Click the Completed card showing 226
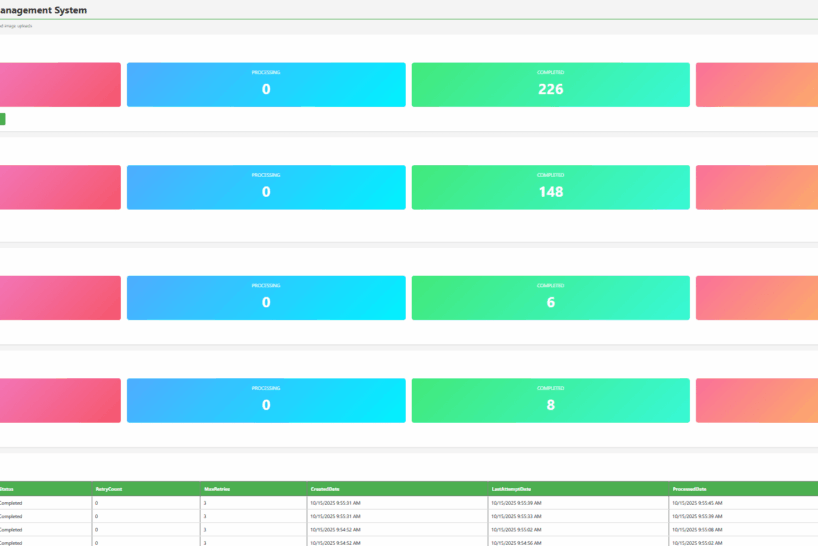Image resolution: width=818 pixels, height=546 pixels. click(x=550, y=84)
